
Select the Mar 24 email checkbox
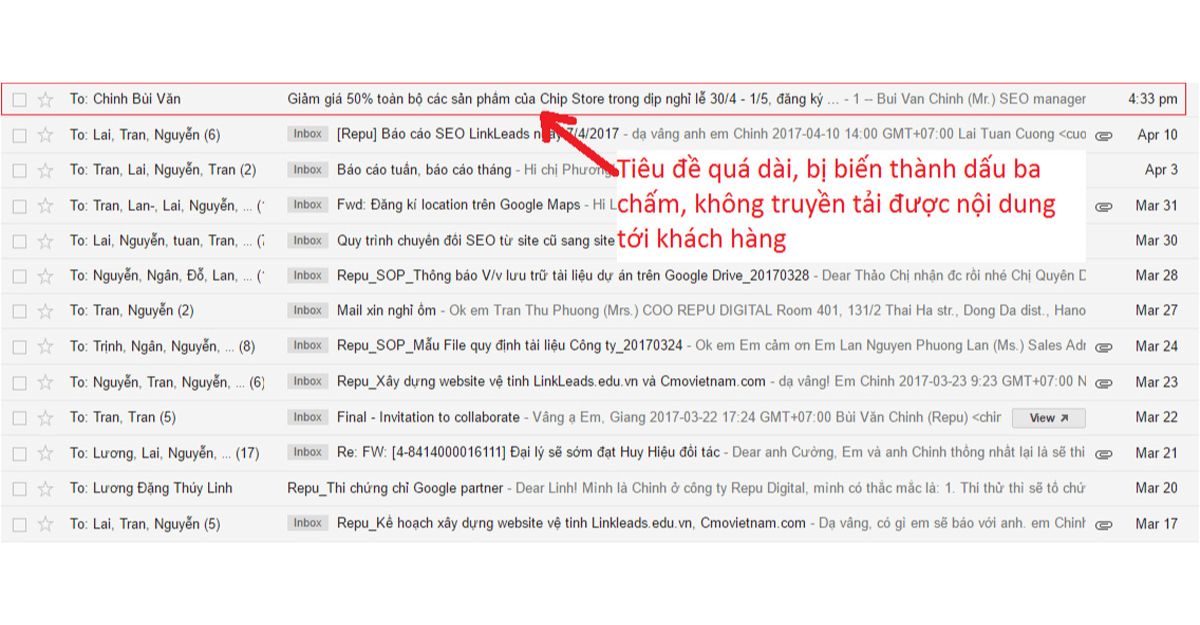(x=19, y=346)
